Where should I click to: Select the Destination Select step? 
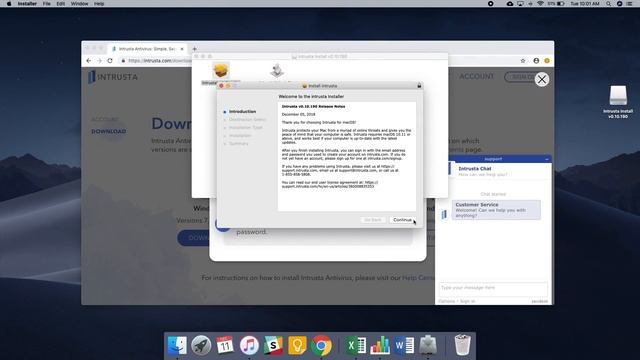[247, 120]
